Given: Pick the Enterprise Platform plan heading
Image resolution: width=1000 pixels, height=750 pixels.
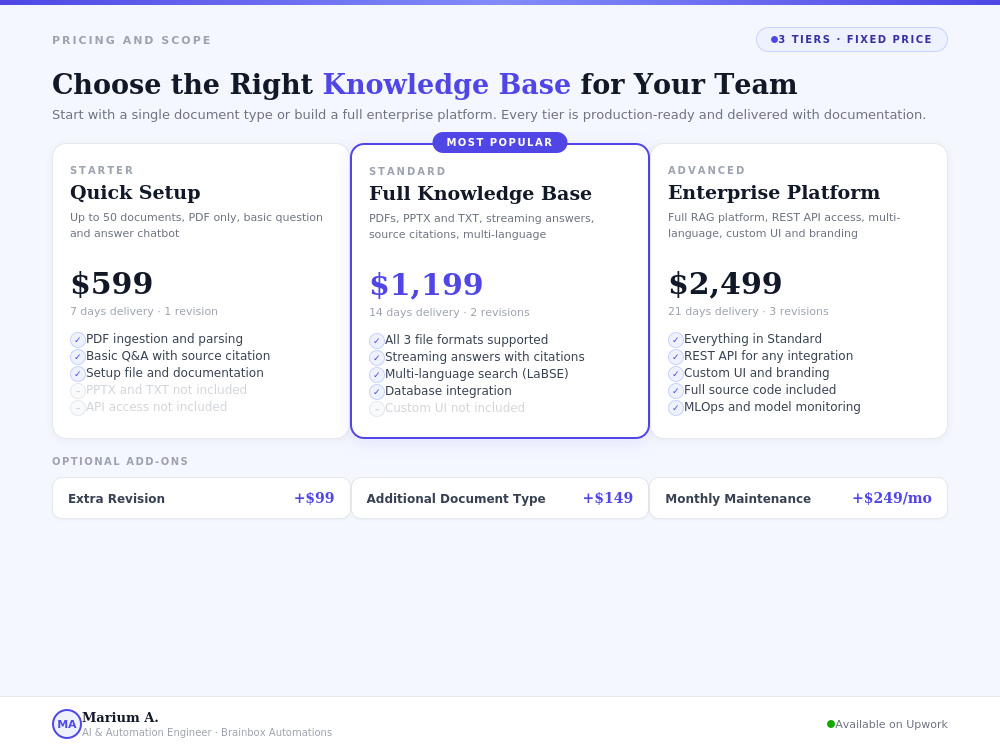Looking at the screenshot, I should click(x=774, y=192).
